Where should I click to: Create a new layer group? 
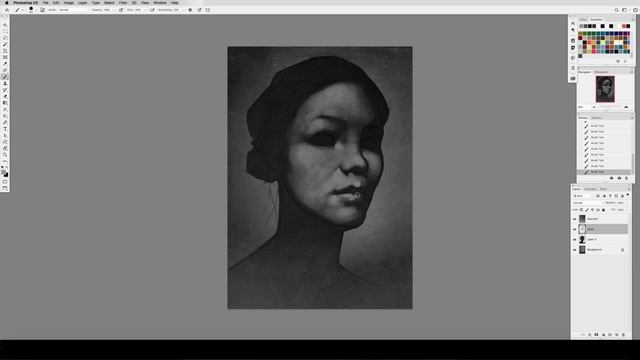610,335
